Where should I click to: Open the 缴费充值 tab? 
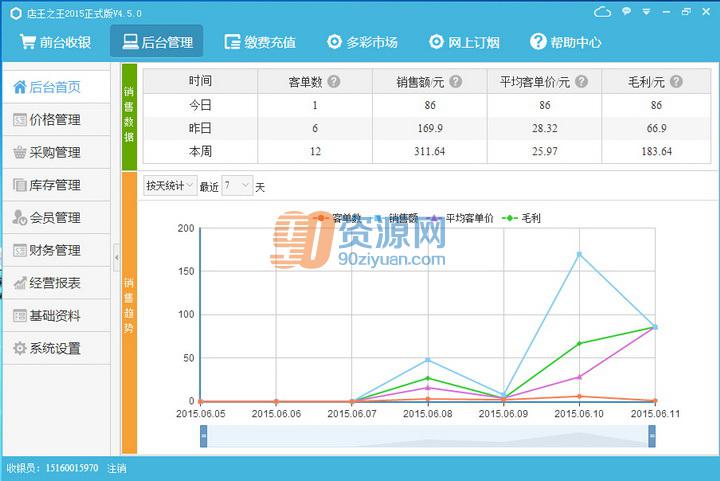[x=260, y=42]
